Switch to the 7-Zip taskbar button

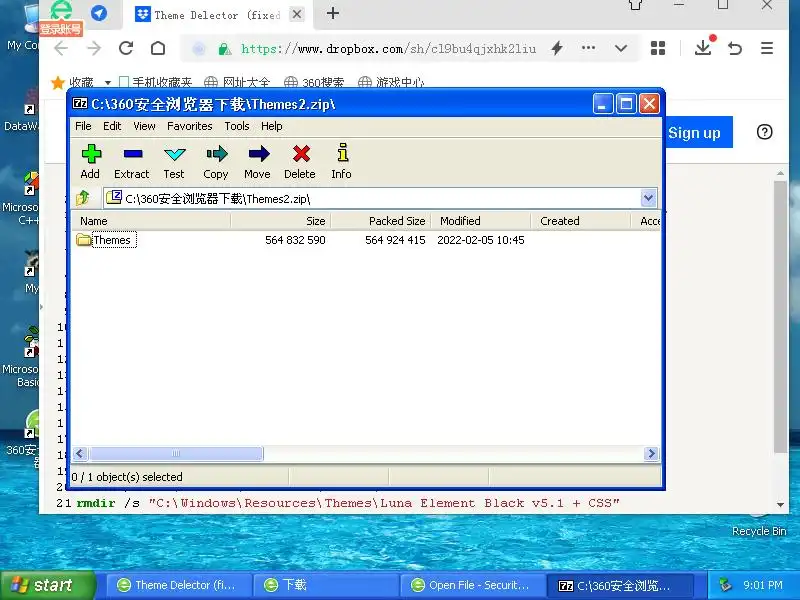click(620, 585)
